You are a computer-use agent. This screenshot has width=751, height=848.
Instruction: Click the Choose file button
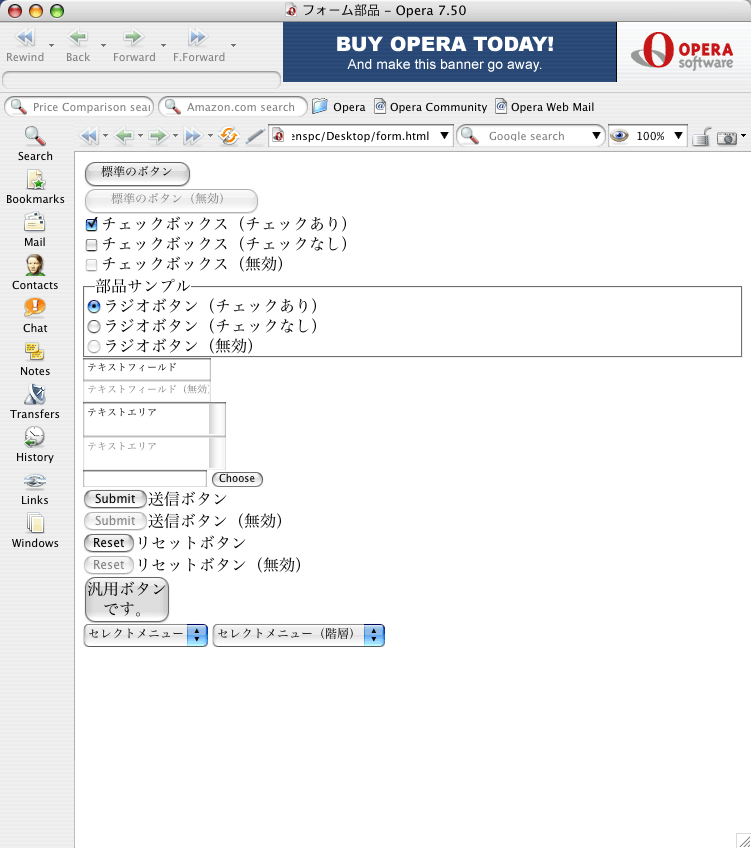point(237,479)
